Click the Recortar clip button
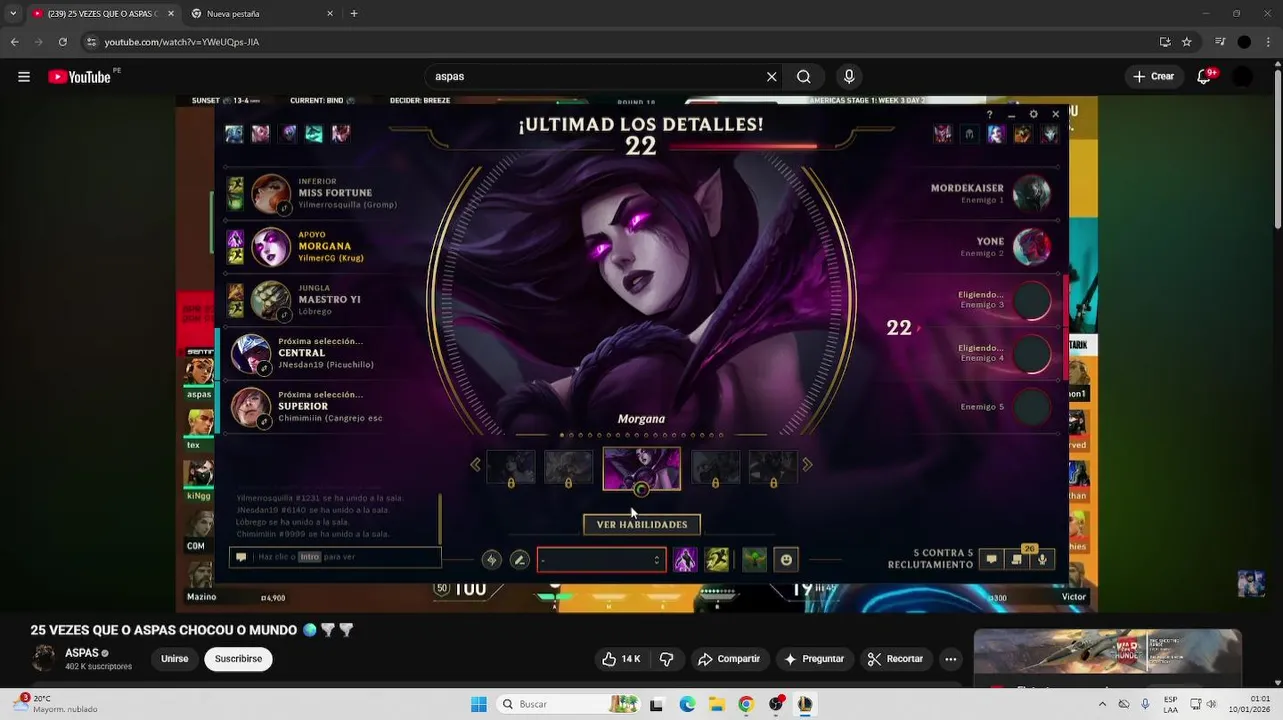Viewport: 1283px width, 720px height. tap(895, 659)
